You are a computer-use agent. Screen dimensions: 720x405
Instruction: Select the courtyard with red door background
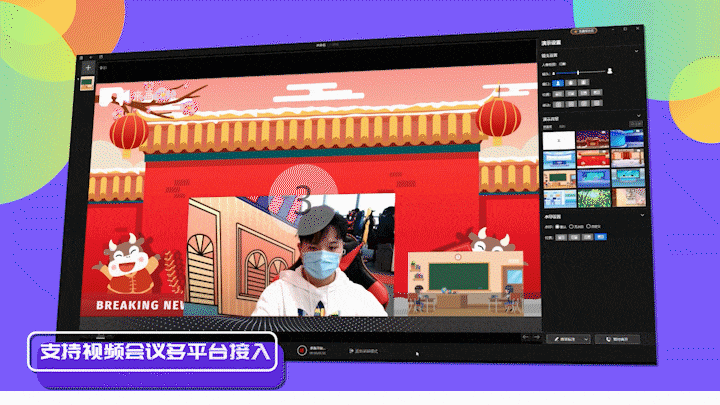pos(628,158)
